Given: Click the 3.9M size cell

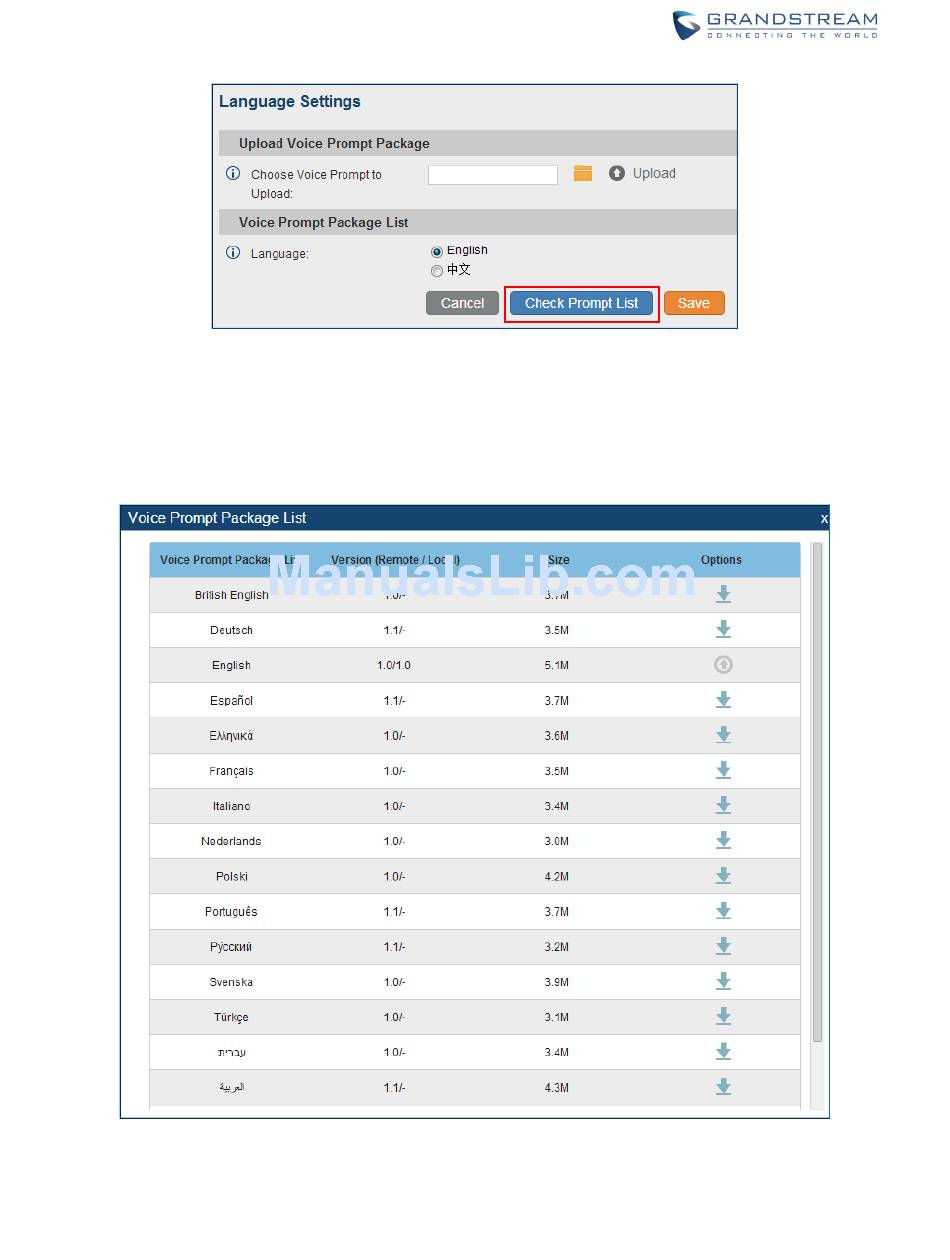Looking at the screenshot, I should [x=557, y=982].
